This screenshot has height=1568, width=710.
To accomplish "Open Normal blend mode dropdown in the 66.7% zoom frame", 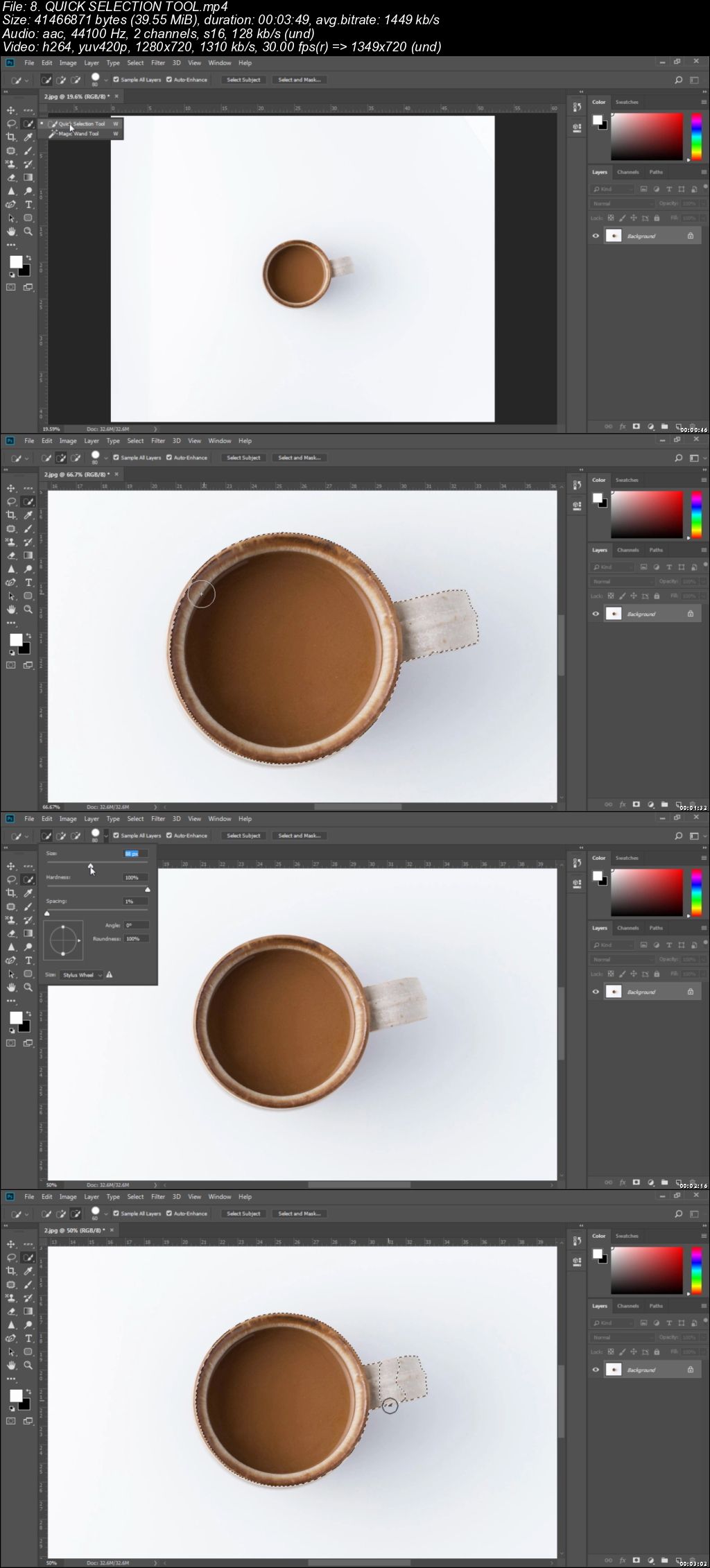I will click(623, 582).
